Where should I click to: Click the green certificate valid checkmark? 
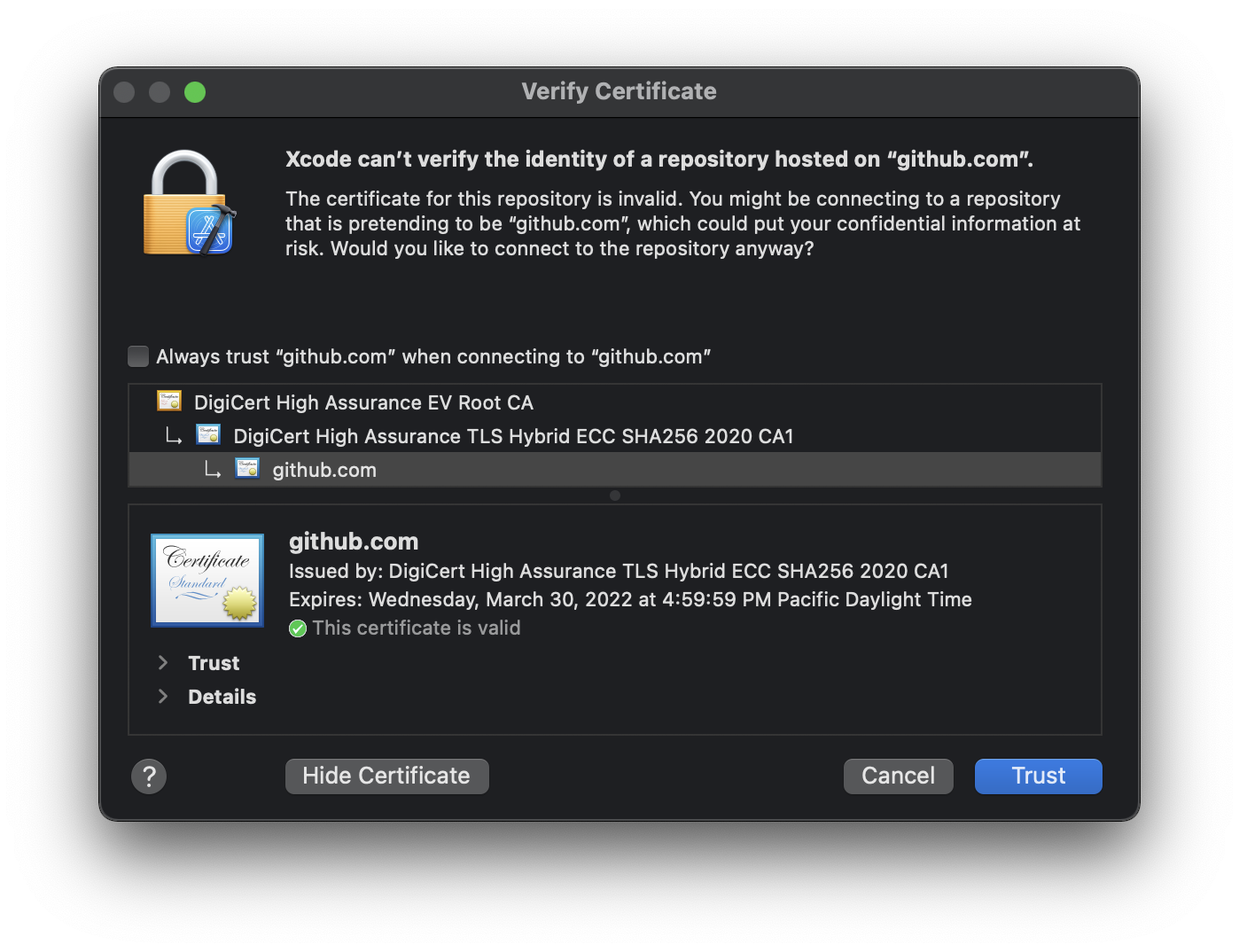(x=298, y=628)
